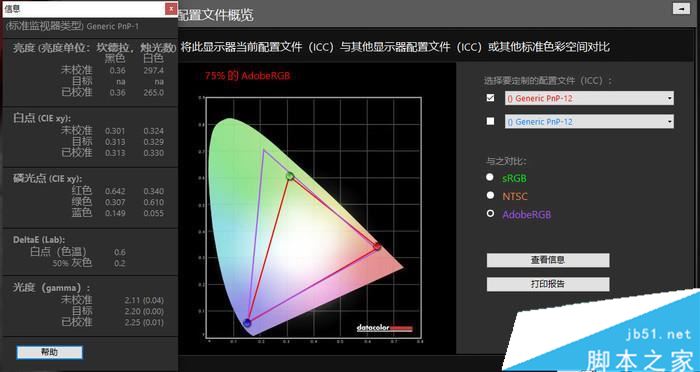This screenshot has height=372, width=700.
Task: Open the 查看信息 view info button
Action: click(548, 260)
